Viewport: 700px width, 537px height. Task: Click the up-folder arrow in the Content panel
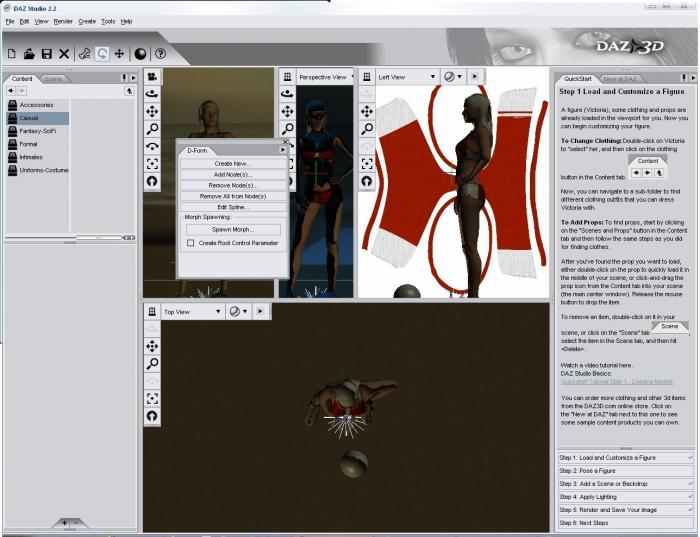click(x=129, y=91)
